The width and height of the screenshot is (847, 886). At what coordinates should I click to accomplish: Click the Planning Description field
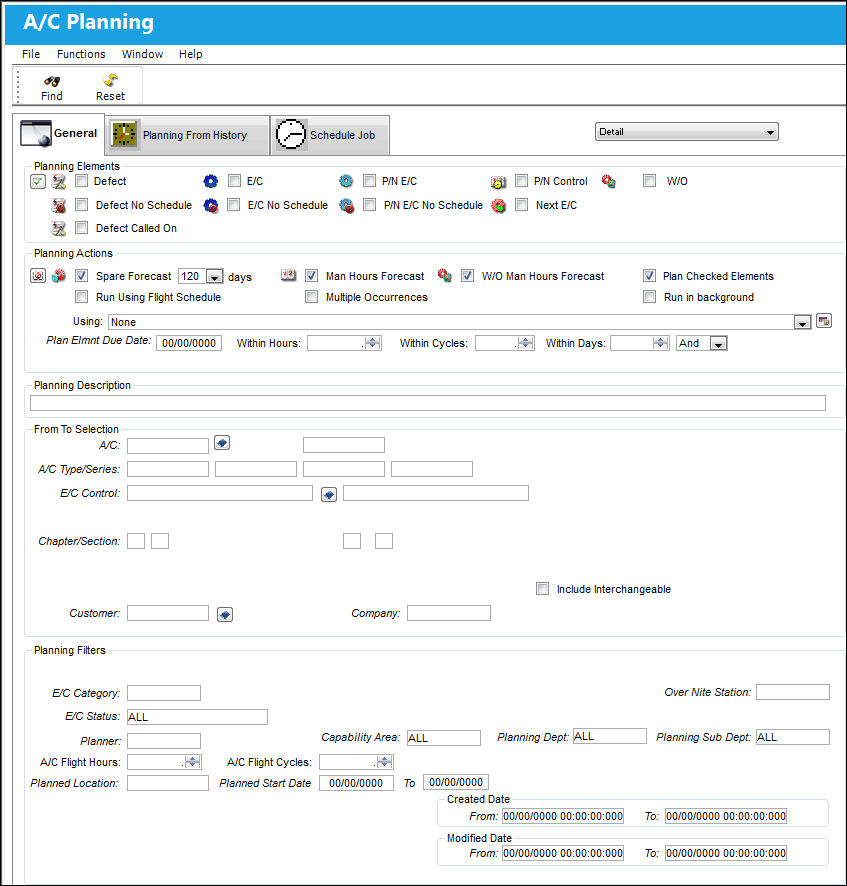click(x=428, y=403)
